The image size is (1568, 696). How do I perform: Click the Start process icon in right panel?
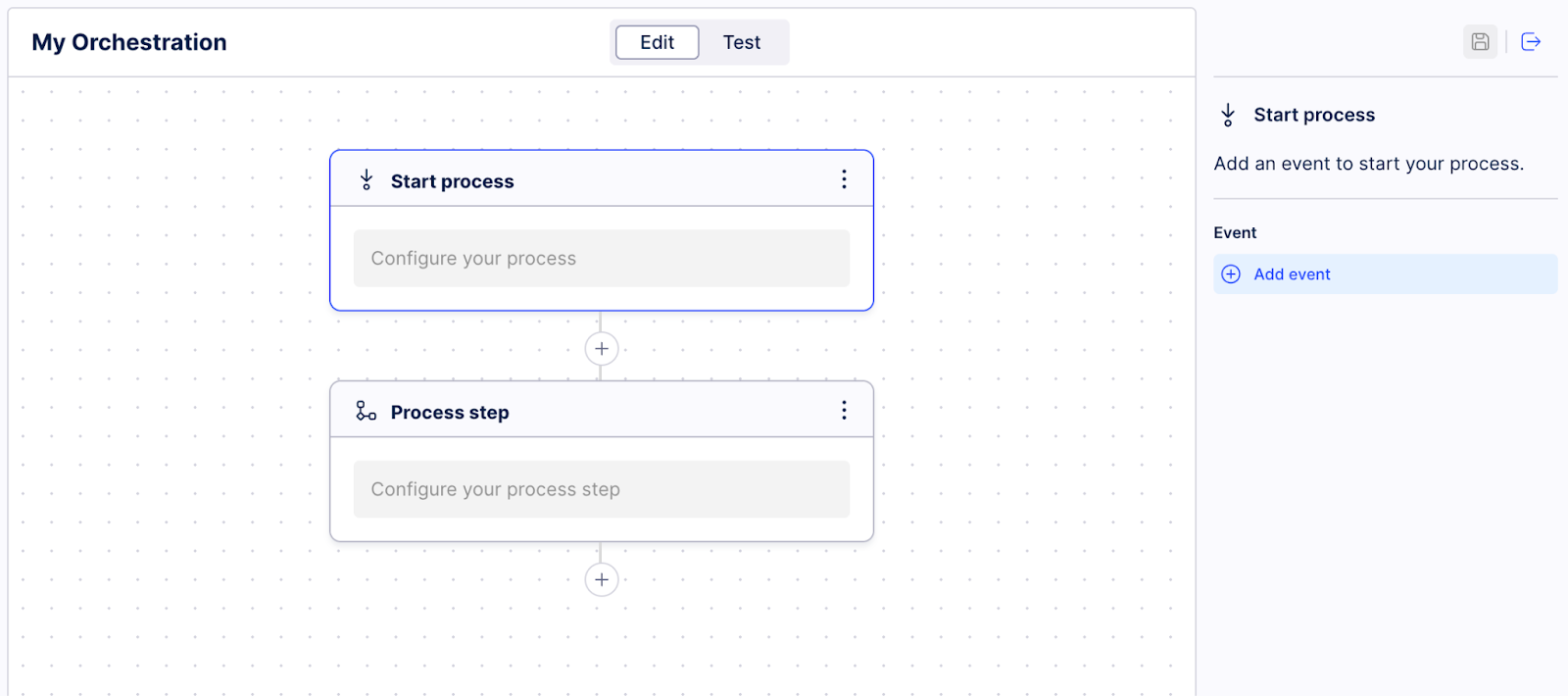tap(1228, 114)
